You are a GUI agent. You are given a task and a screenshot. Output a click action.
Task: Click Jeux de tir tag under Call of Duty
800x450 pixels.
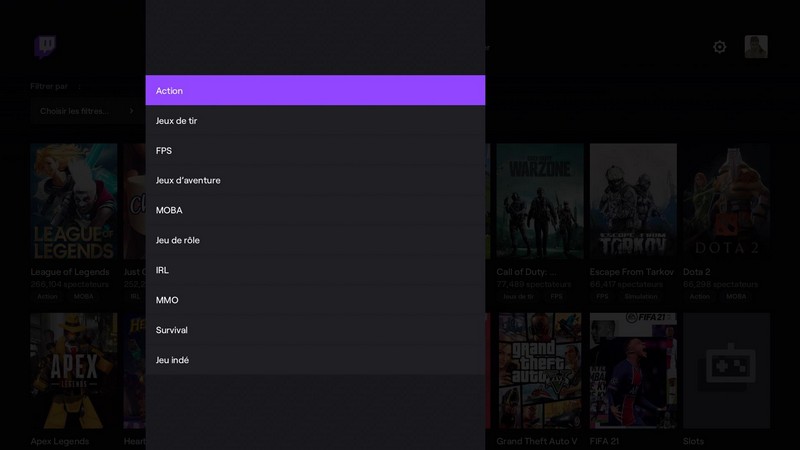(518, 296)
